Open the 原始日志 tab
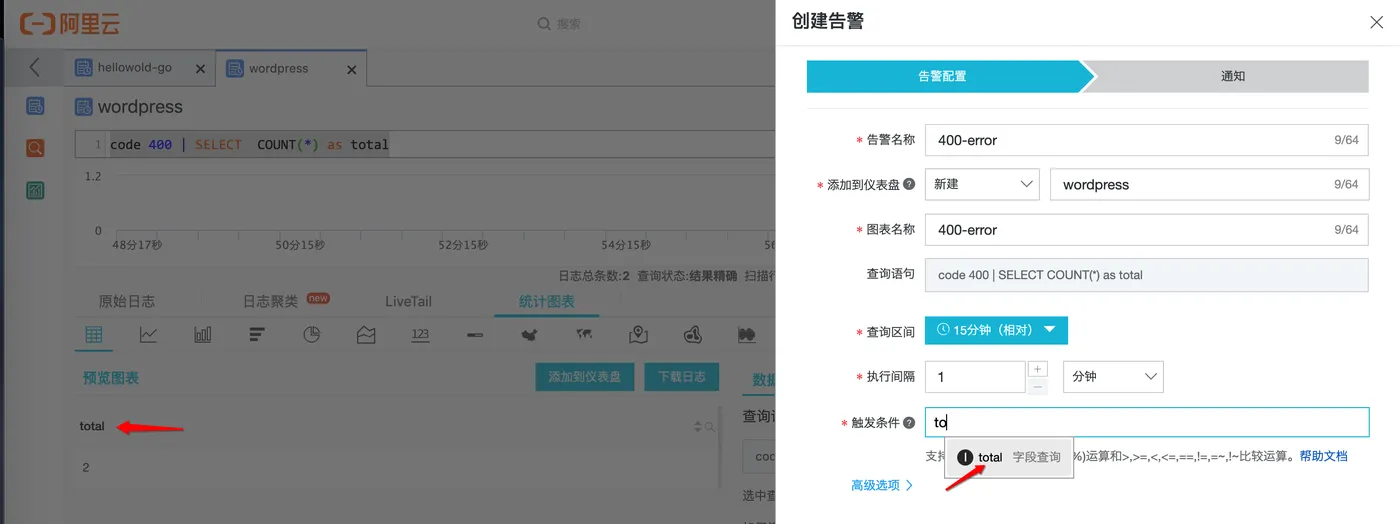1400x524 pixels. coord(127,301)
